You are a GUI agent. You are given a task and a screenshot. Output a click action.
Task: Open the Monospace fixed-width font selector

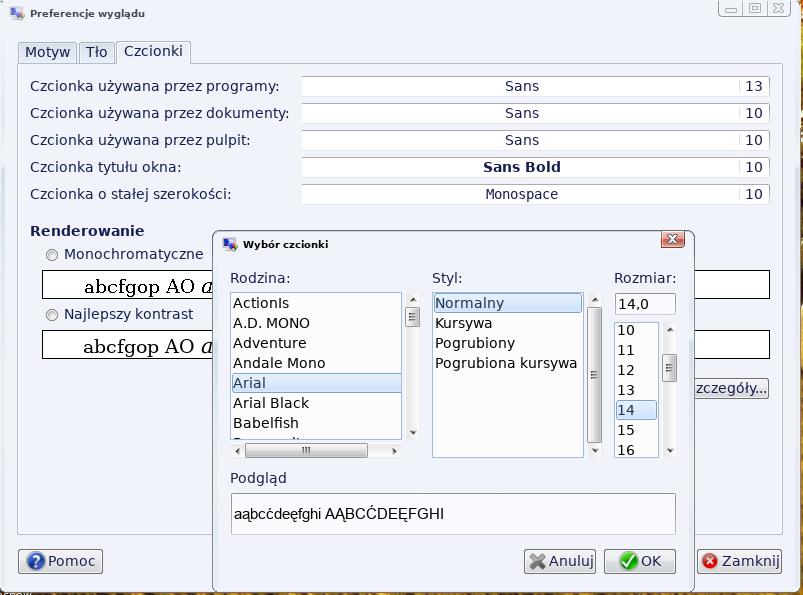pos(521,194)
